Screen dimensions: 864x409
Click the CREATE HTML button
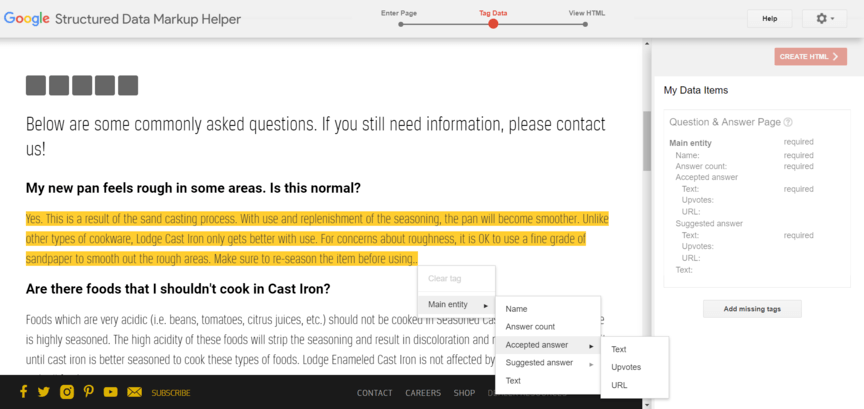[x=810, y=57]
